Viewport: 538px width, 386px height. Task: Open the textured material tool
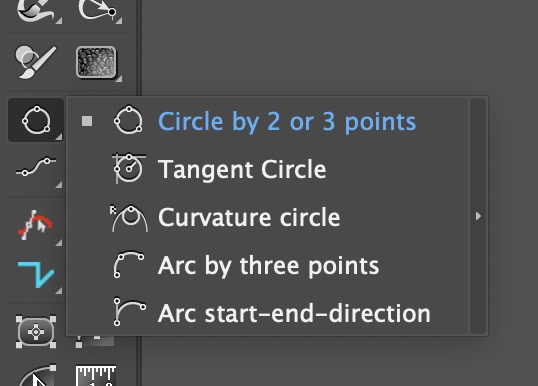click(x=96, y=62)
